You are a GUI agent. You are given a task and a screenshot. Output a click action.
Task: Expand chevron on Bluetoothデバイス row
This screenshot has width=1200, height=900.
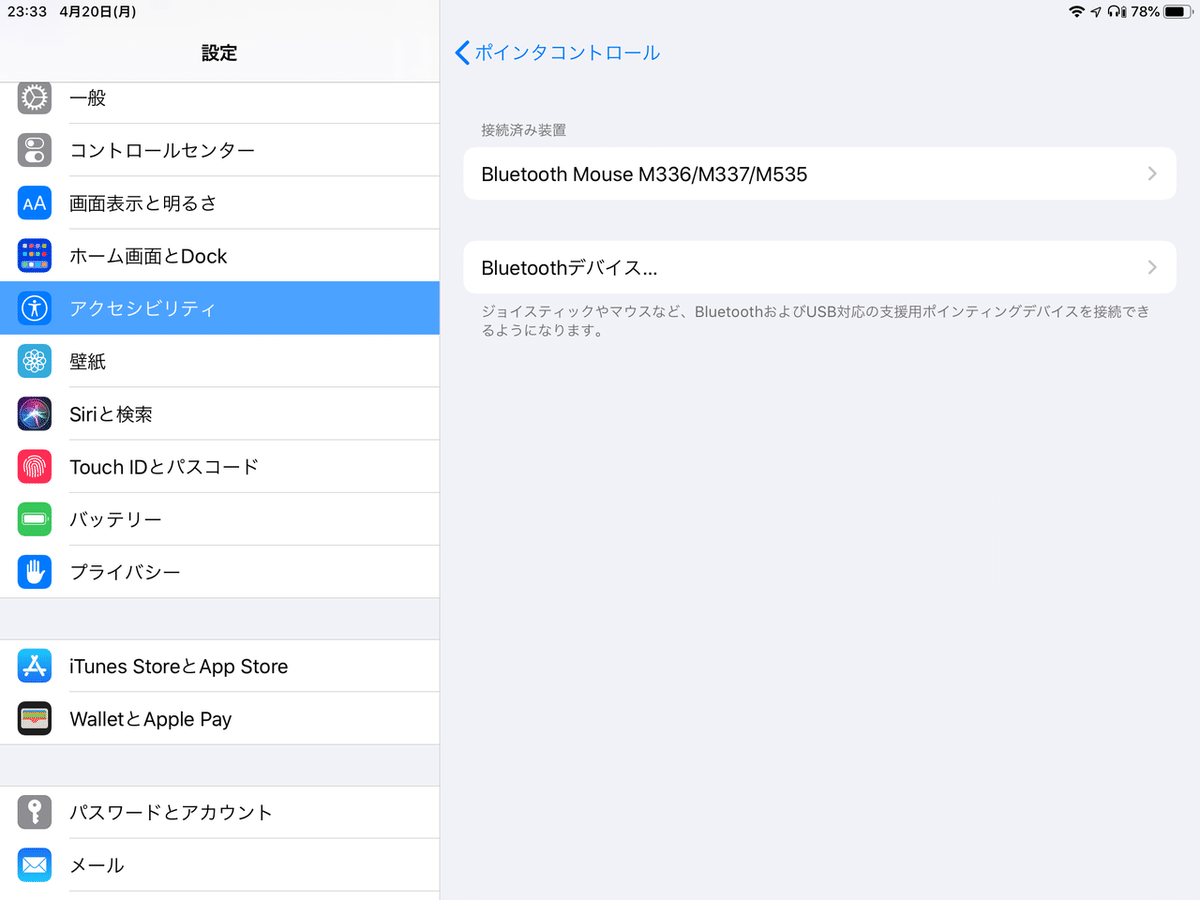1152,268
